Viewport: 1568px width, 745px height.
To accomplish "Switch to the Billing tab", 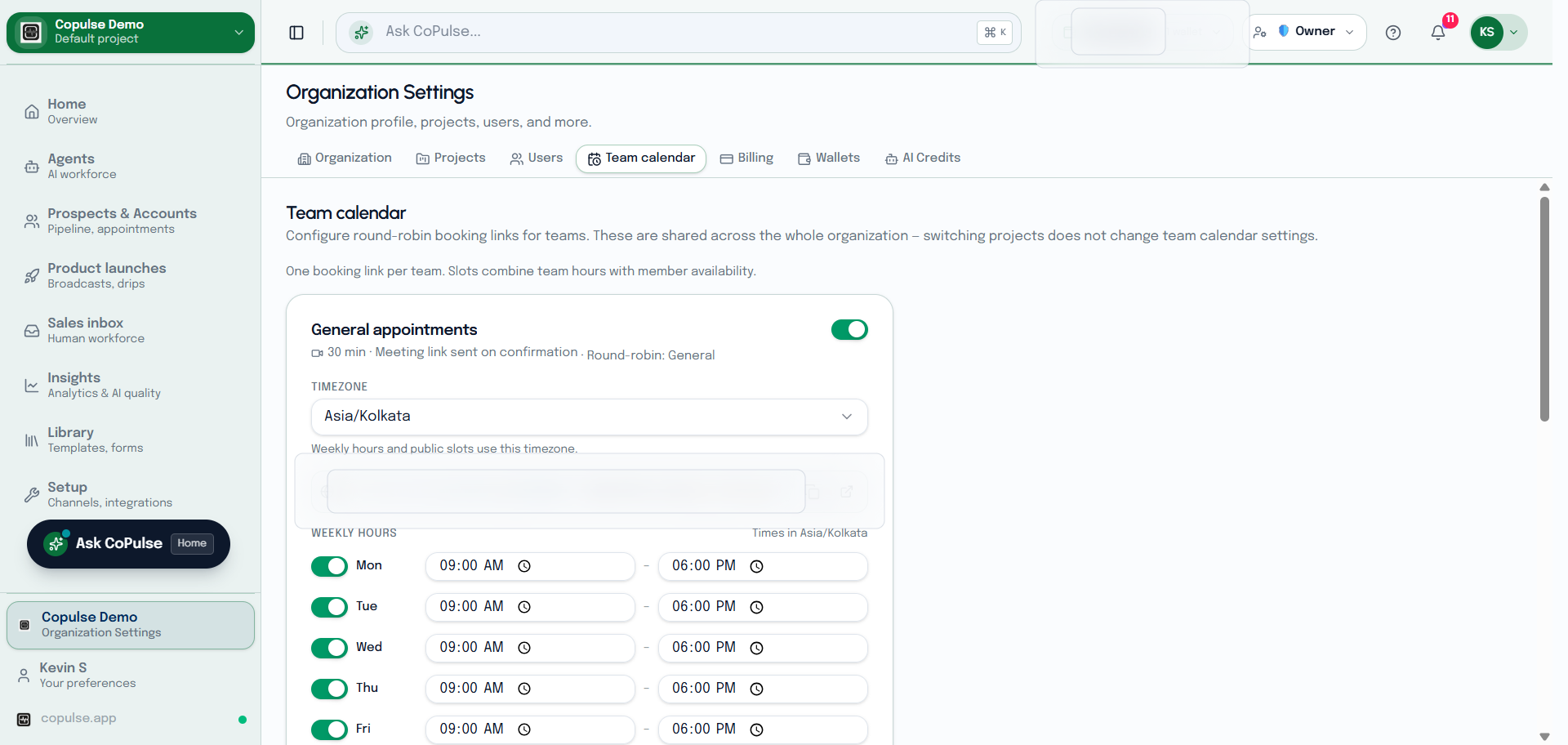I will (746, 158).
